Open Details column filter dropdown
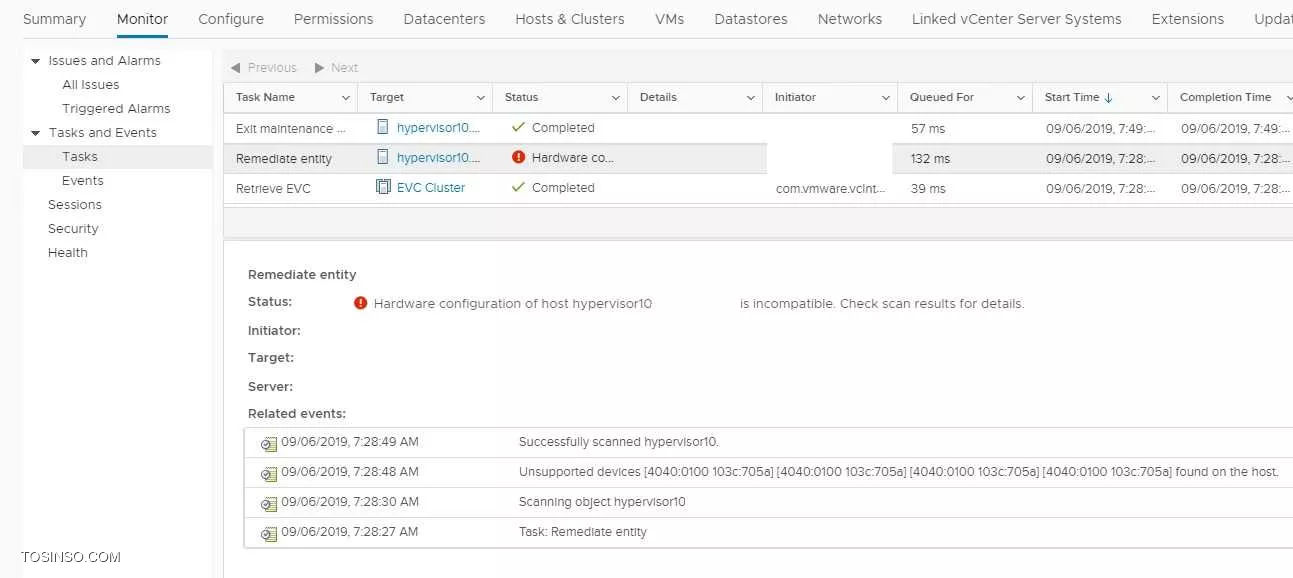Screen dimensions: 1293x578 [751, 98]
